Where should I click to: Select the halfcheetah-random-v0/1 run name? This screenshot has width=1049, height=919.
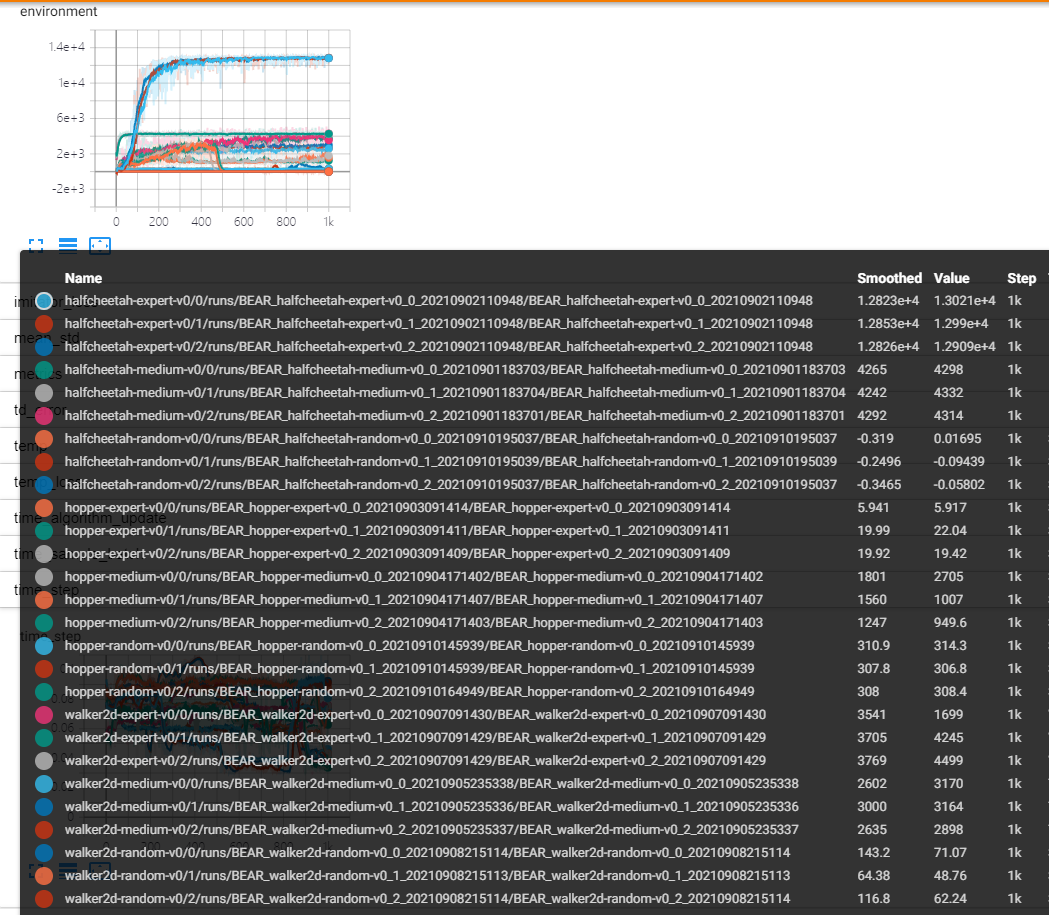pyautogui.click(x=450, y=462)
